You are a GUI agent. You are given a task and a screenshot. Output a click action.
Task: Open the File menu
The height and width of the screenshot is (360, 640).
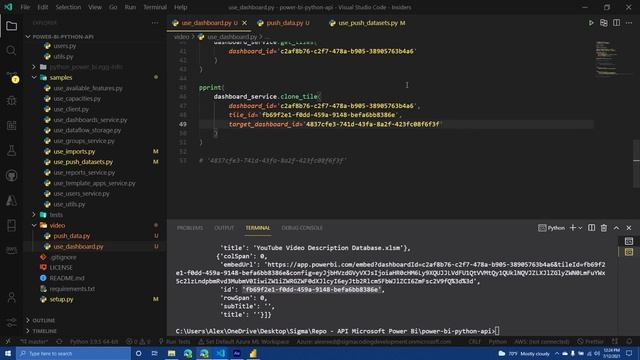[25, 7]
